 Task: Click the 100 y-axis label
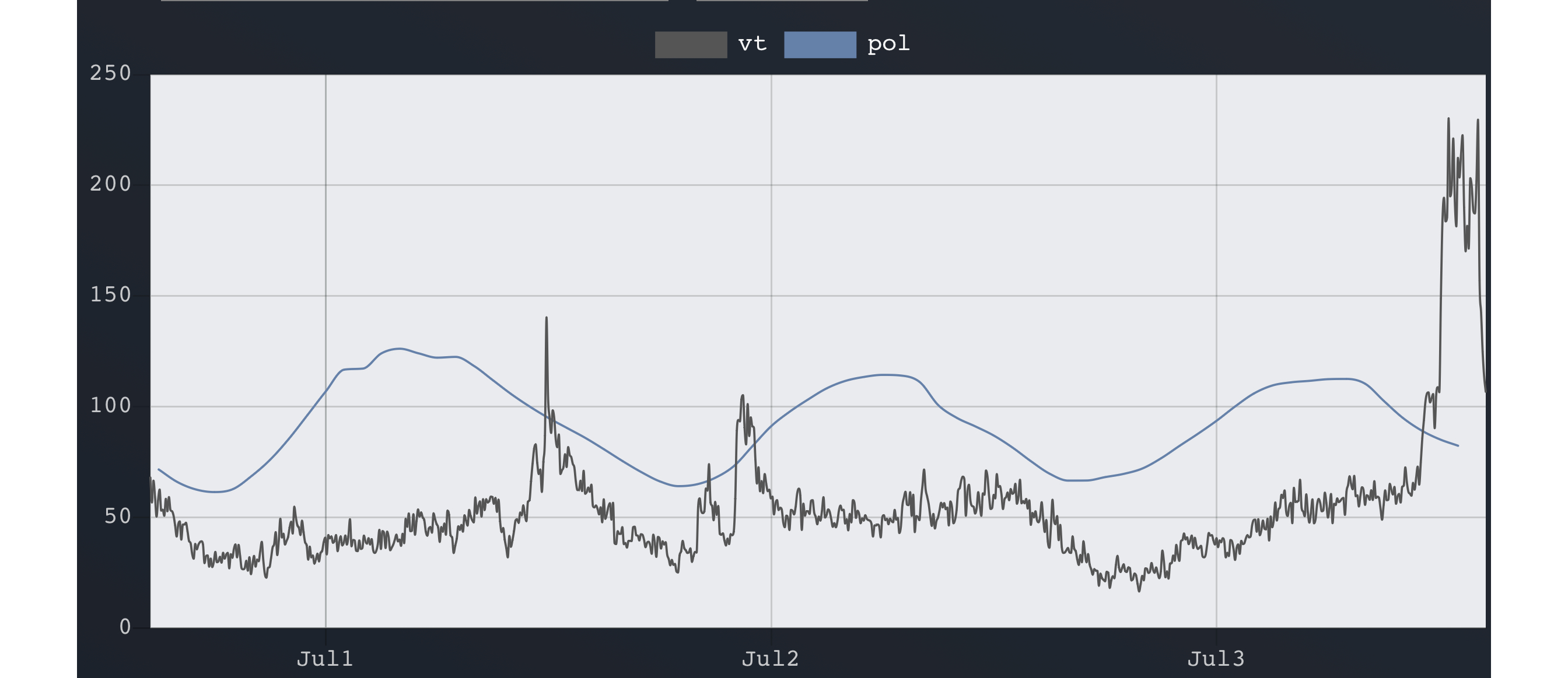tap(110, 406)
